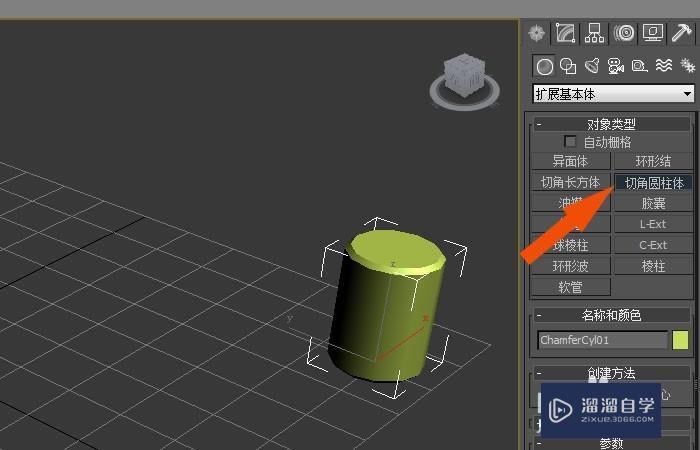Click the L-Ext button
The width and height of the screenshot is (700, 450).
[x=653, y=224]
